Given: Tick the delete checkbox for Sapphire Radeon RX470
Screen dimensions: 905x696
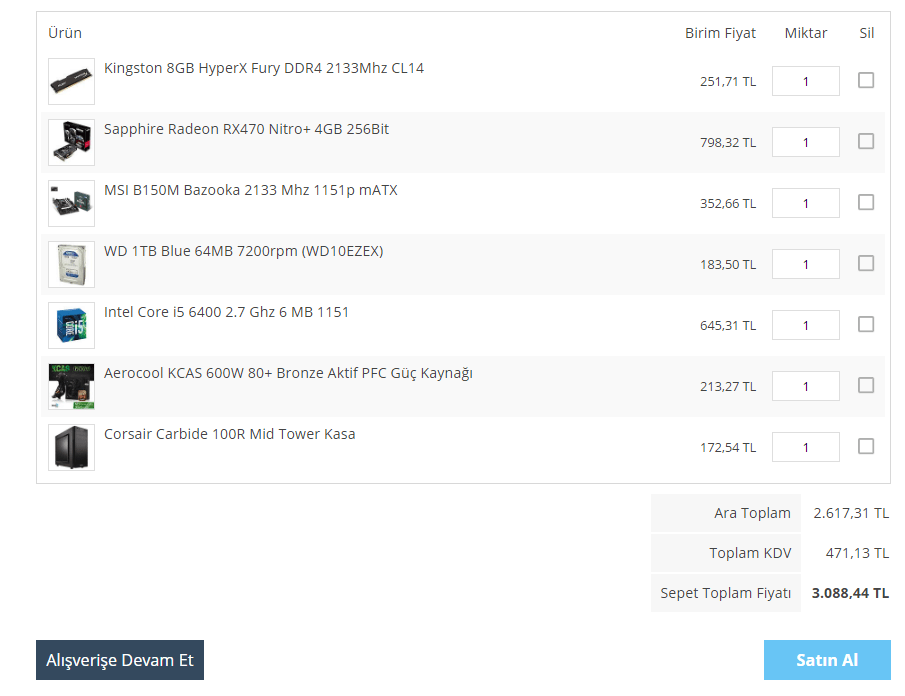Looking at the screenshot, I should click(x=866, y=141).
